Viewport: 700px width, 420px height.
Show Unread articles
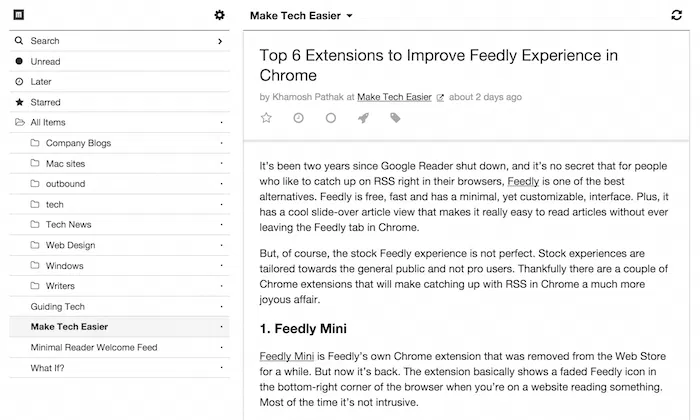click(45, 62)
